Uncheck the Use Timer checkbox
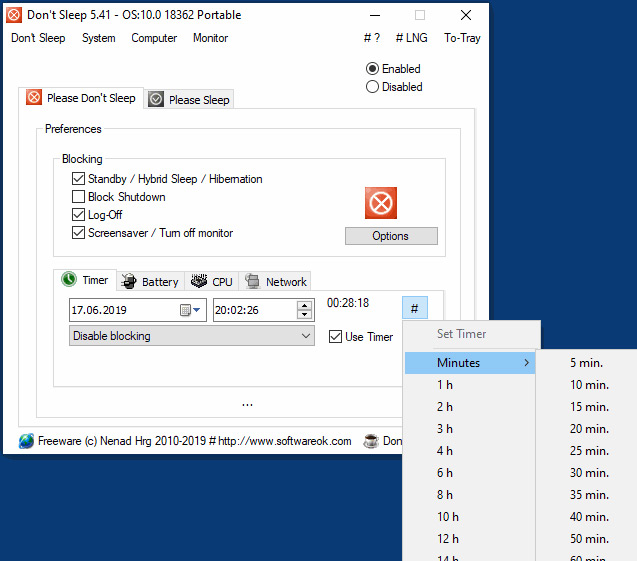The image size is (637, 561). pos(335,336)
